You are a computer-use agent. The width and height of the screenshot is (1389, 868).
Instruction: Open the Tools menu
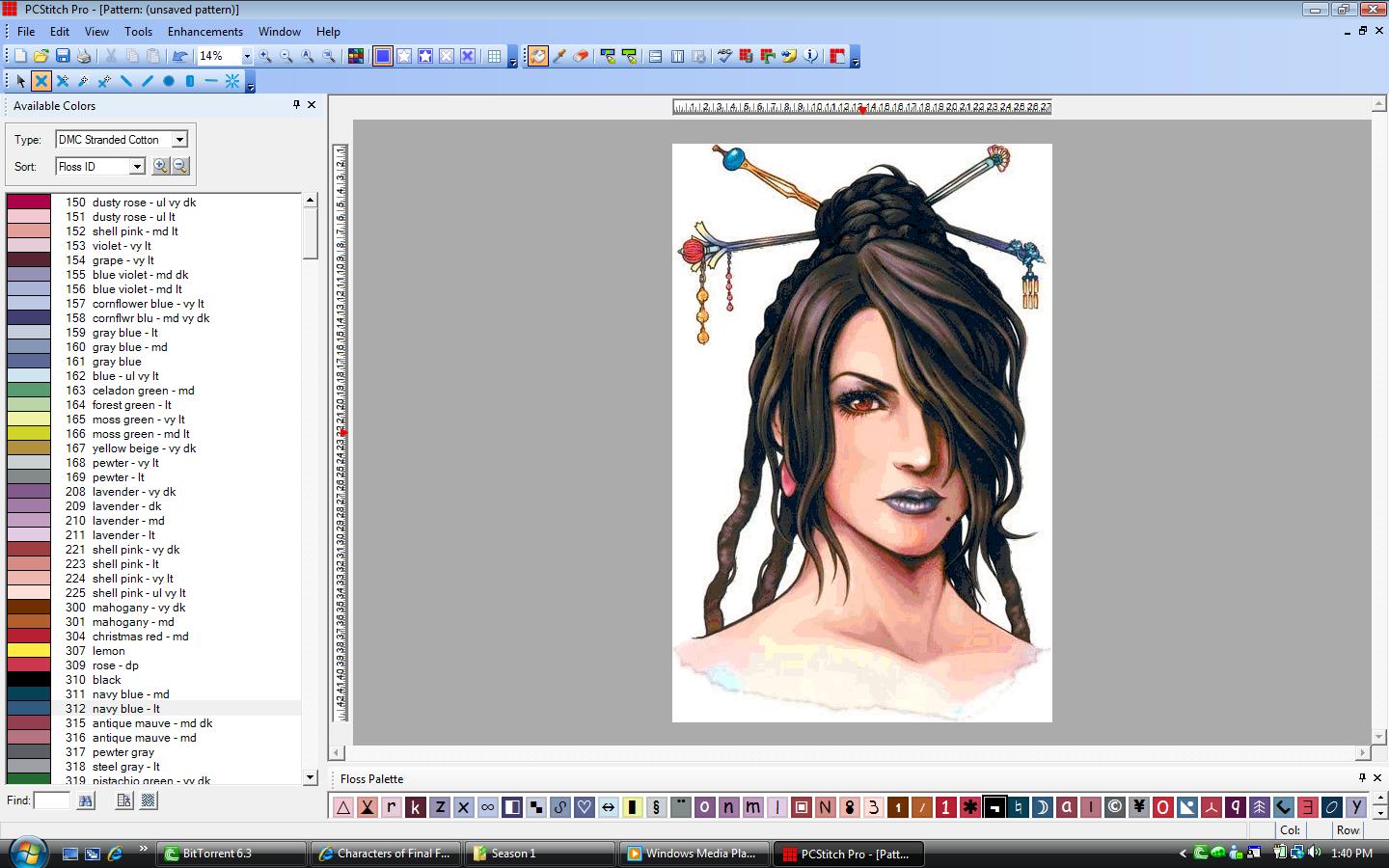[138, 31]
